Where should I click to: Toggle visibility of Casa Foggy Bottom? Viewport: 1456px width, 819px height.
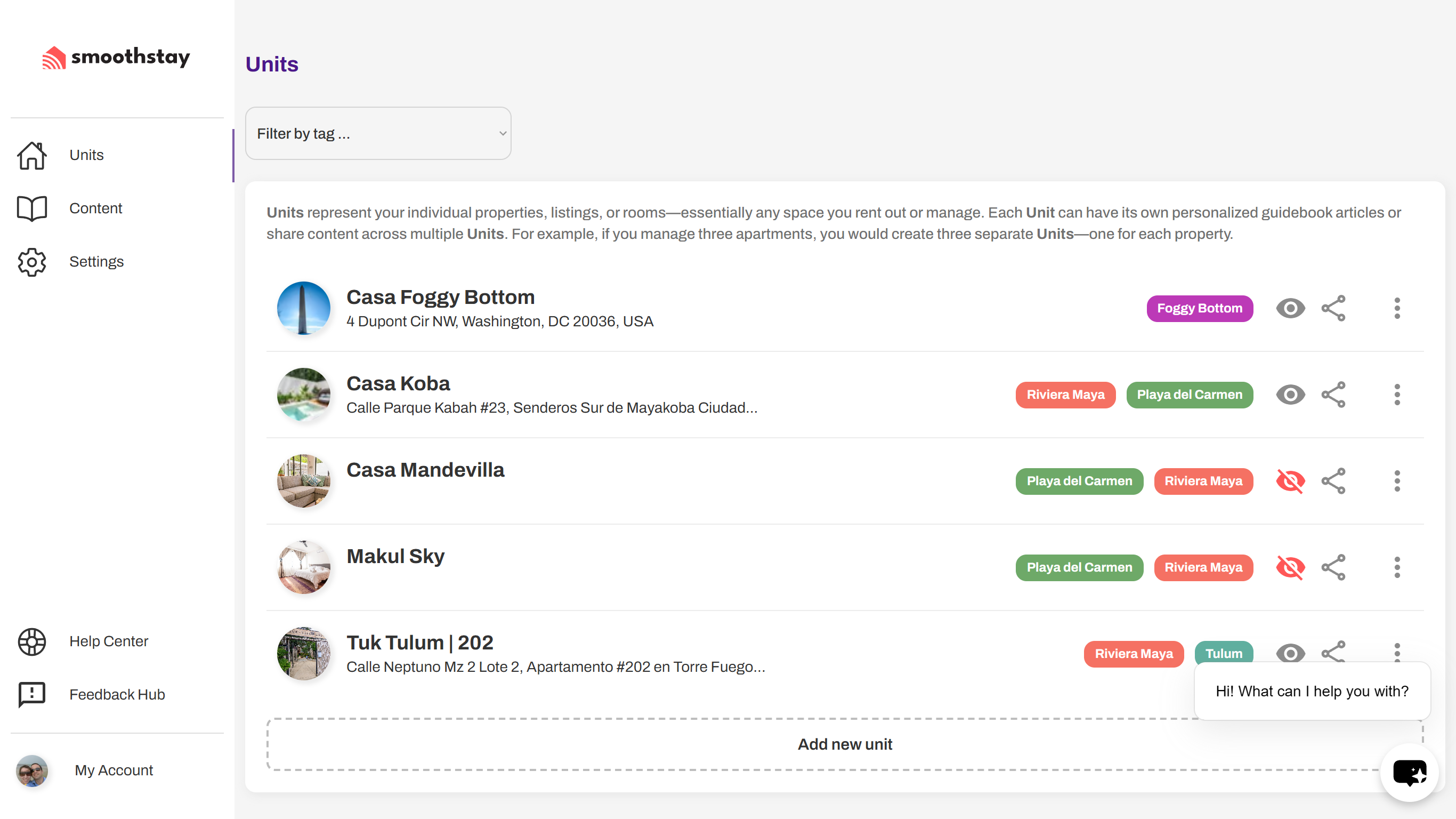click(x=1290, y=308)
